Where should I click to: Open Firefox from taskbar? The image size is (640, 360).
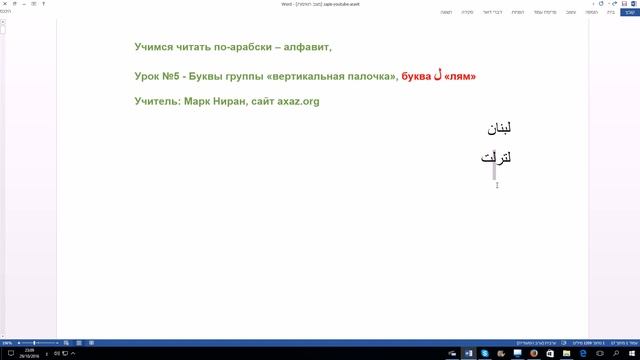click(x=534, y=353)
